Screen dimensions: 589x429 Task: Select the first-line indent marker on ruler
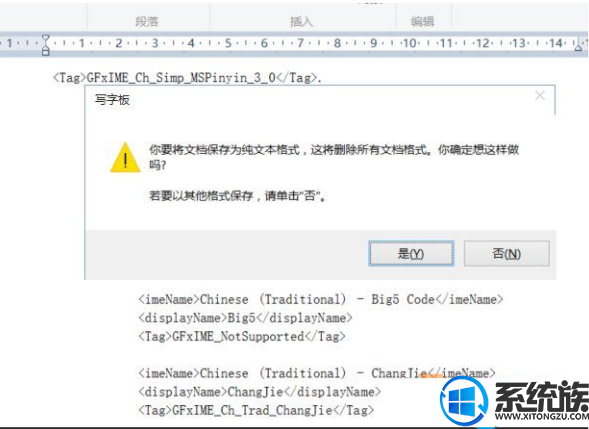click(45, 39)
